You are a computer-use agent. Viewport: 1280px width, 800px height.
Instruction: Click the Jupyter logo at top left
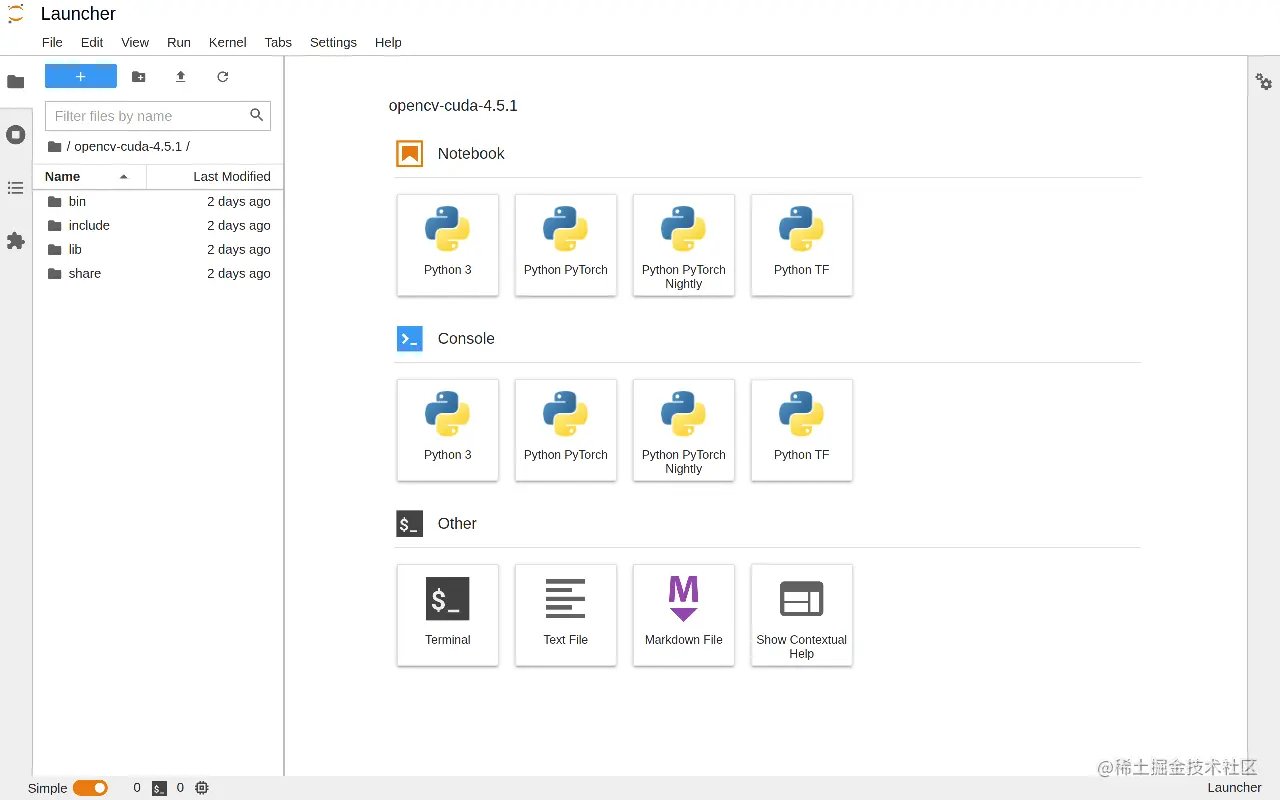(16, 14)
